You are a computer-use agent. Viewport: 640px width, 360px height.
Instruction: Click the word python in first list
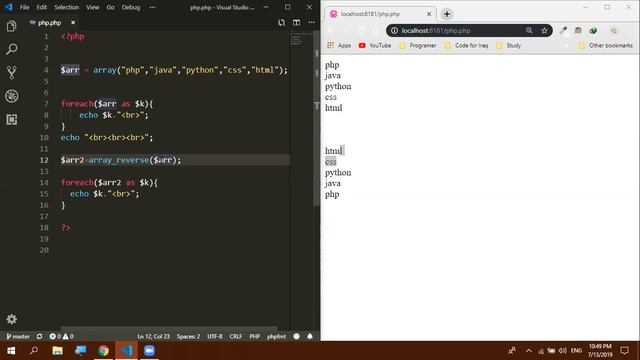click(x=338, y=87)
